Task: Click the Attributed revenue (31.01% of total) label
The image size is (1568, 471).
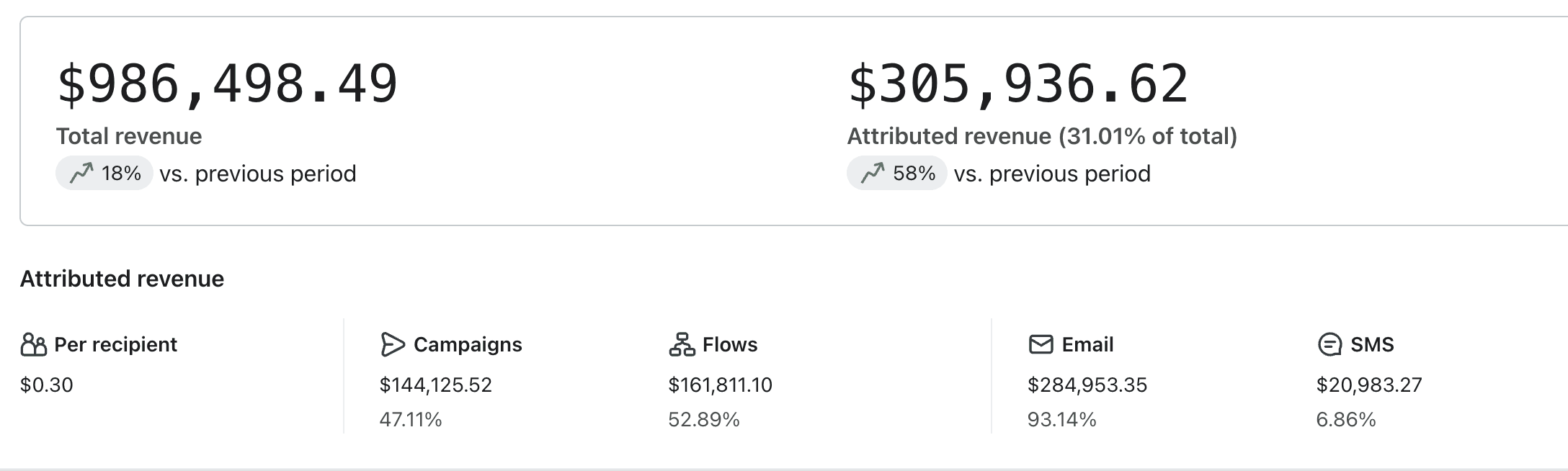Action: coord(1042,136)
